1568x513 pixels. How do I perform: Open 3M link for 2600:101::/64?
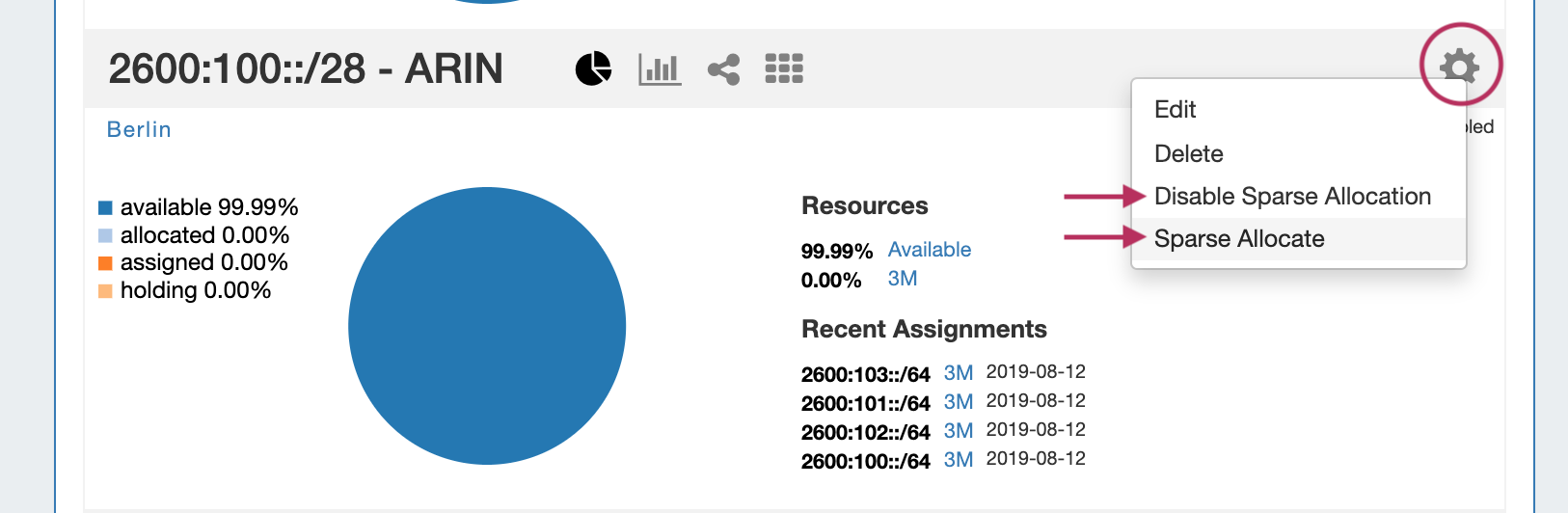(x=958, y=402)
